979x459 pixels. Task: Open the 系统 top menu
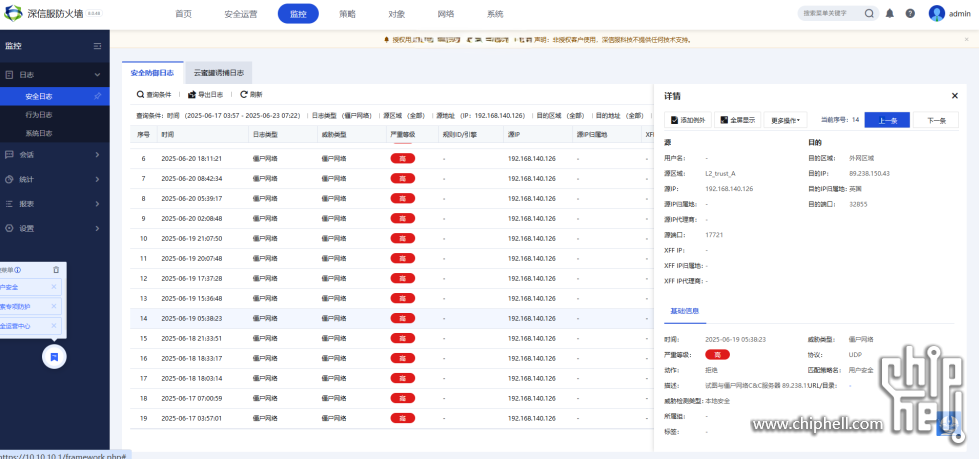tap(495, 14)
